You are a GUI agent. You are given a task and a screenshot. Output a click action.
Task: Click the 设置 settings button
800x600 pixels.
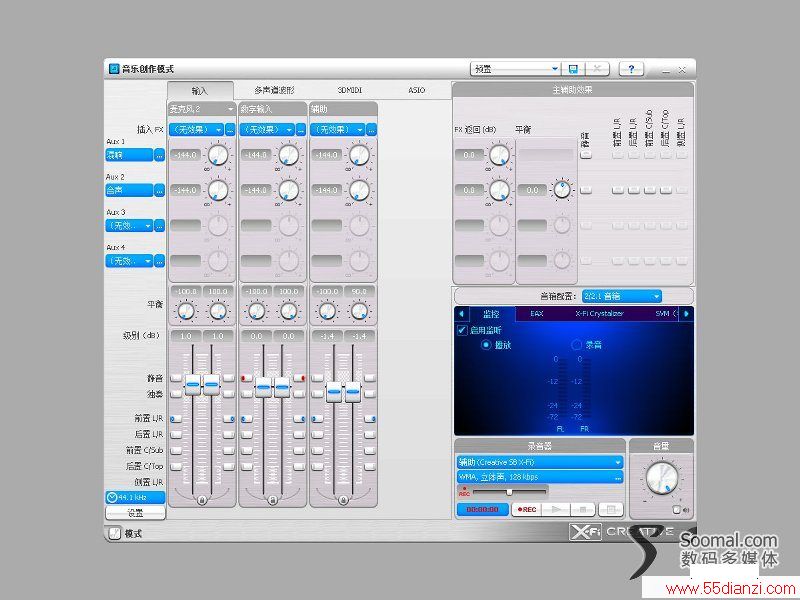click(x=135, y=512)
